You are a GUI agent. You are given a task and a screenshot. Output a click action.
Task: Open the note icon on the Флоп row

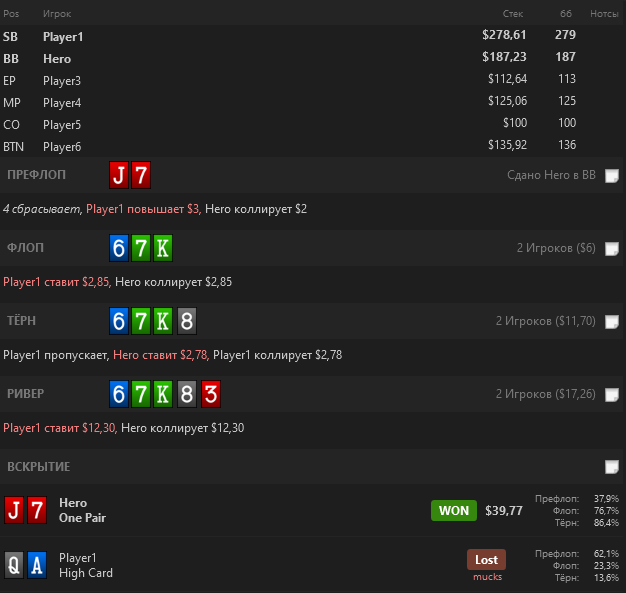click(612, 249)
